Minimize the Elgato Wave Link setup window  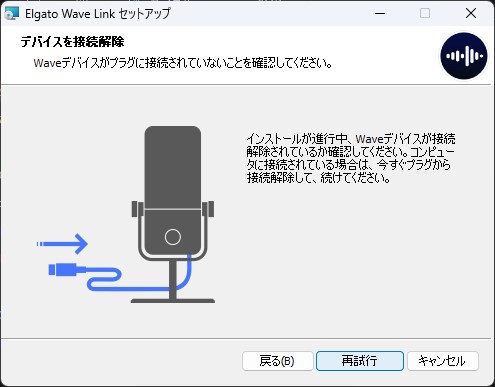click(x=380, y=14)
